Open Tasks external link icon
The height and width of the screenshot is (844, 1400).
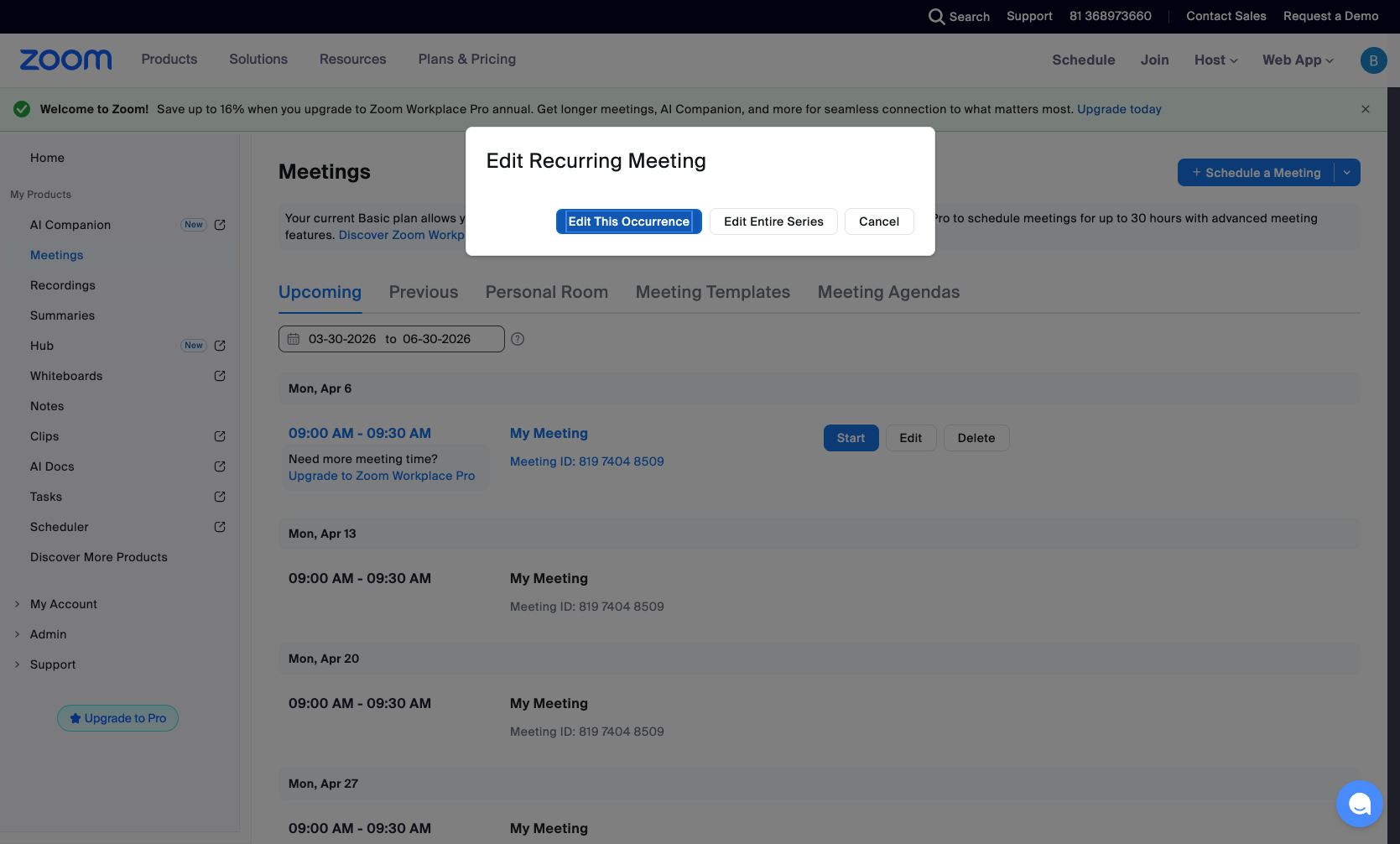[x=220, y=497]
